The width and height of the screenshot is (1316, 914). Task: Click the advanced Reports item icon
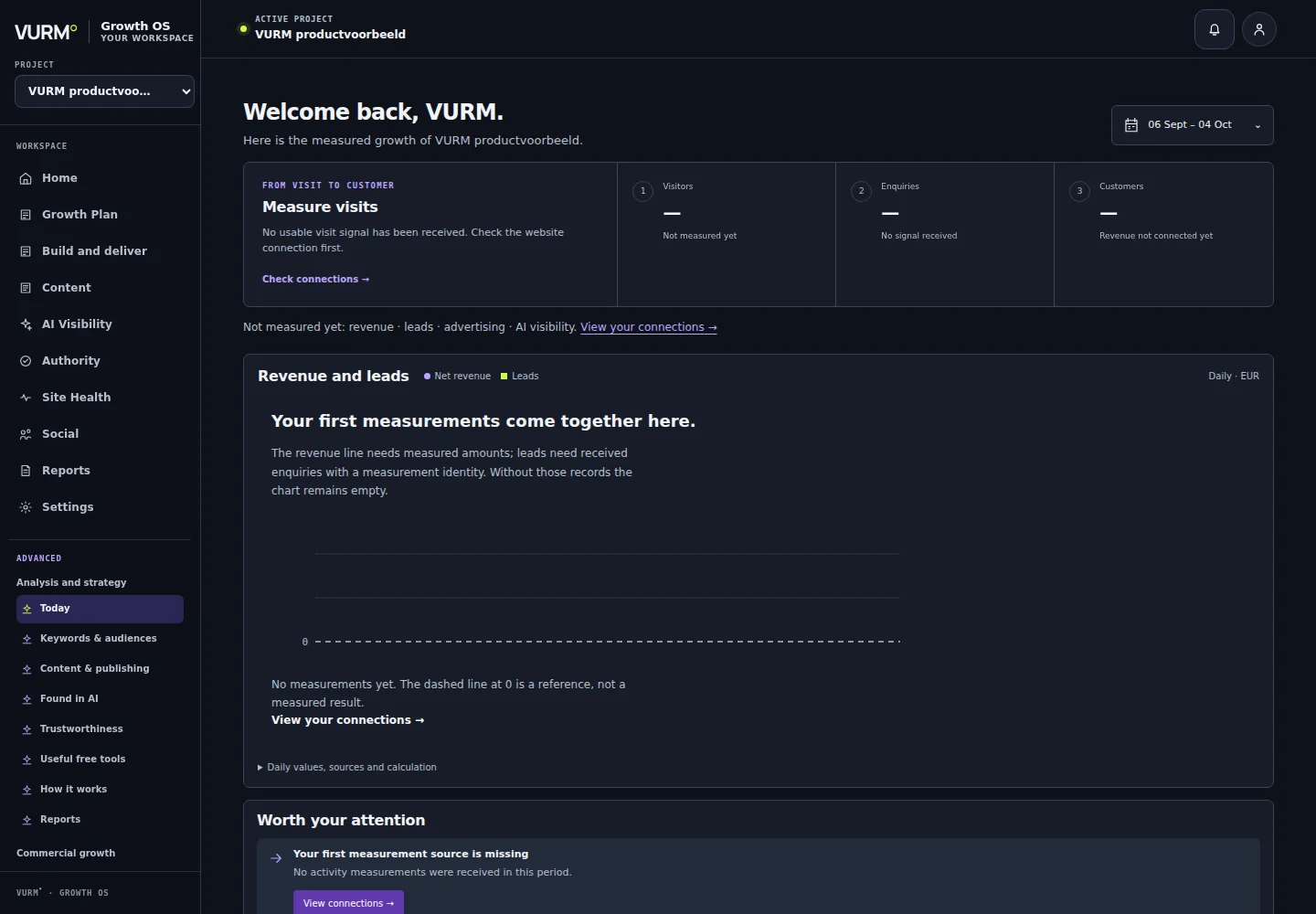(27, 820)
